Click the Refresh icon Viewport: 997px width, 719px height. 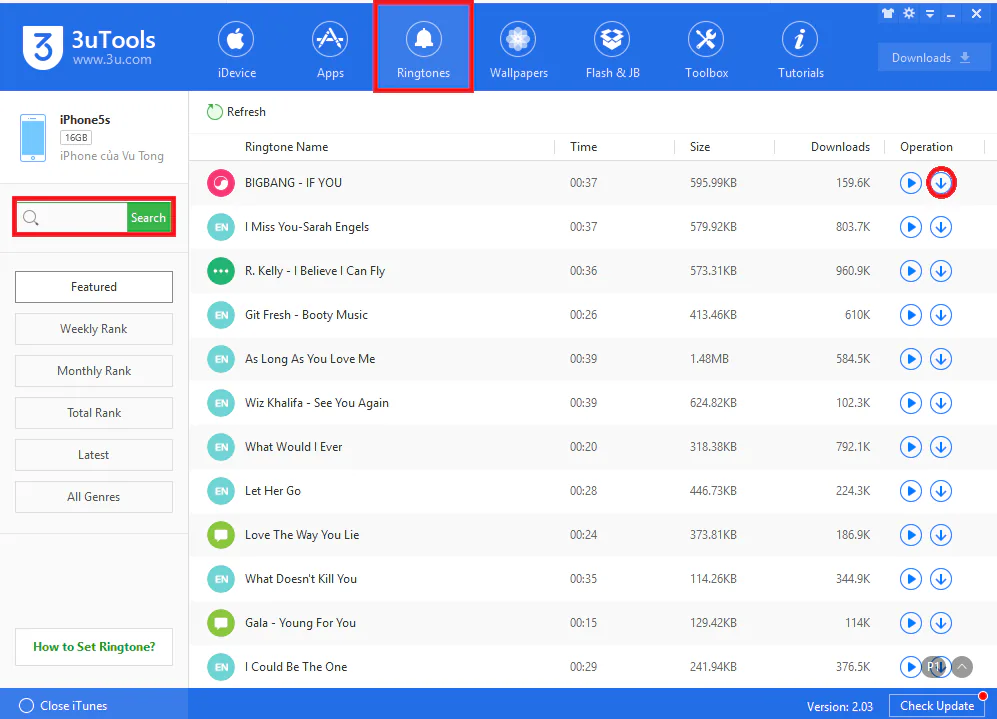click(215, 112)
